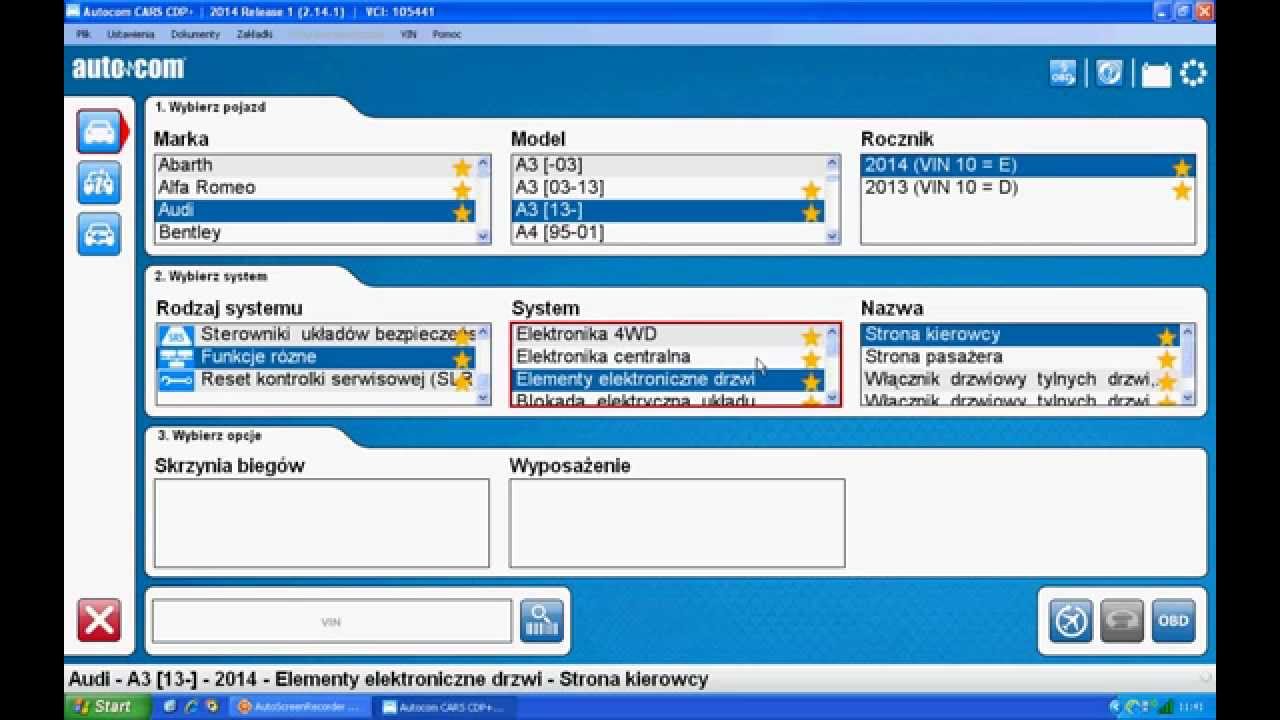
Task: Open the VIN menu
Action: coord(408,33)
